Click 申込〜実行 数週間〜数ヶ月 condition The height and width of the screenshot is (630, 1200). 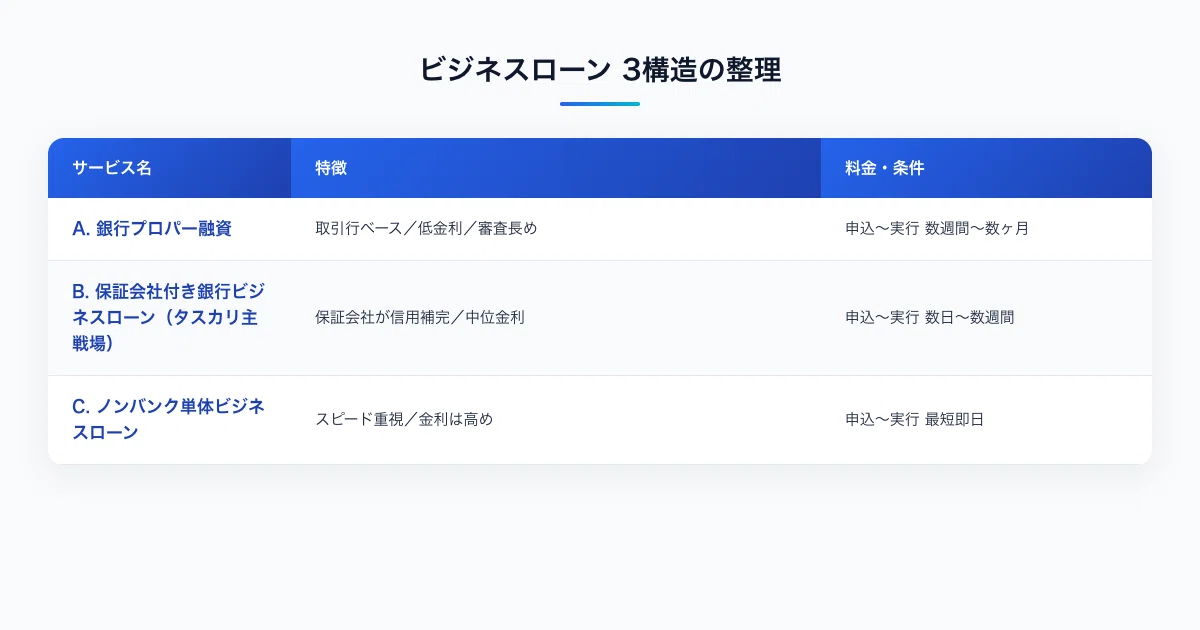tap(937, 228)
